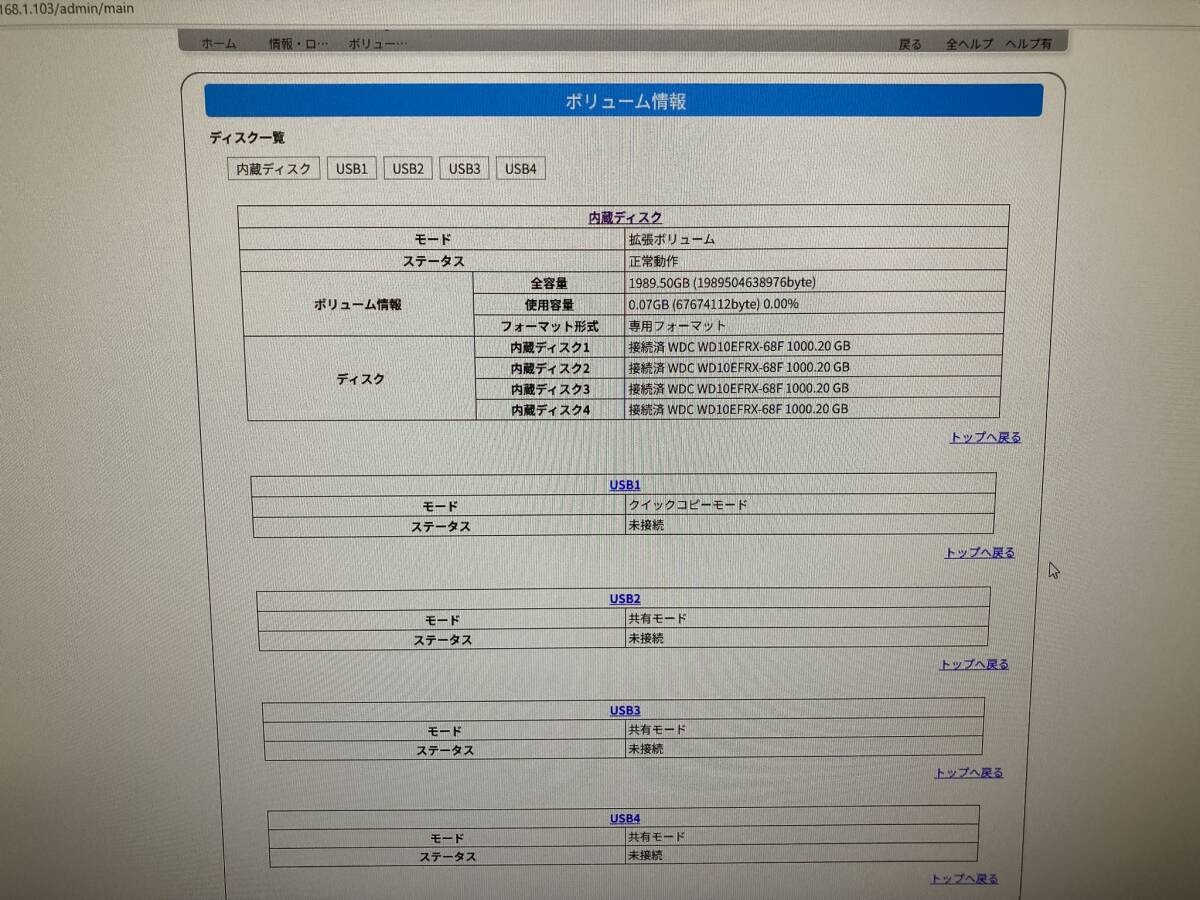This screenshot has height=900, width=1200.
Task: Select the WDC drive value for 内蔵ディスク4
Action: coord(738,409)
